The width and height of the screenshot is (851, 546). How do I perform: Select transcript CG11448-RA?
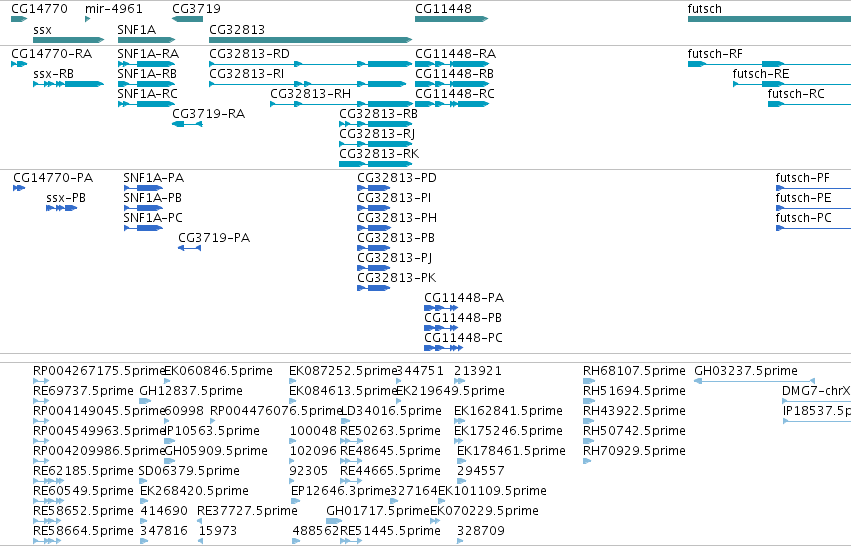point(452,64)
